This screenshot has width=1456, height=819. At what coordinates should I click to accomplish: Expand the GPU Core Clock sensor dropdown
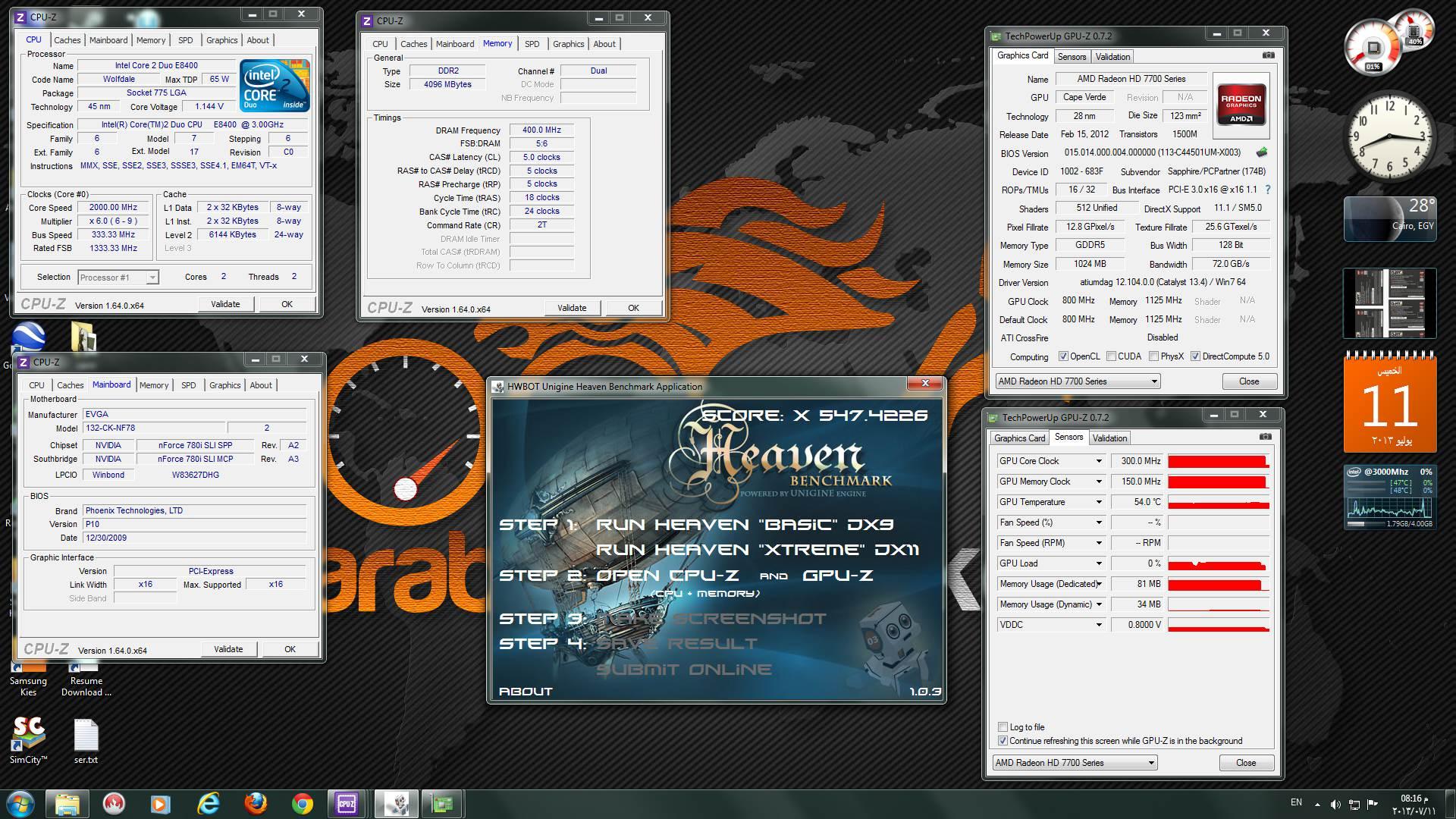click(1098, 461)
